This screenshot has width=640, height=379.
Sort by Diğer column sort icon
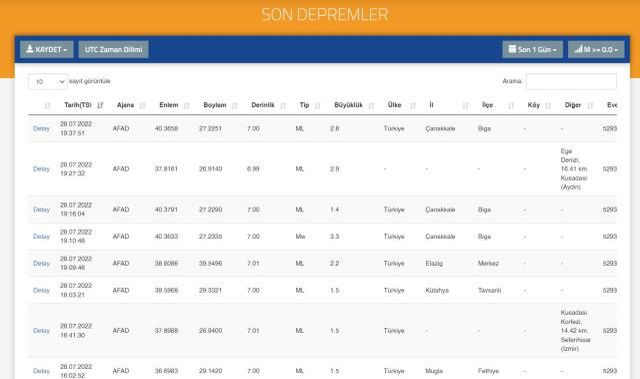click(x=590, y=105)
